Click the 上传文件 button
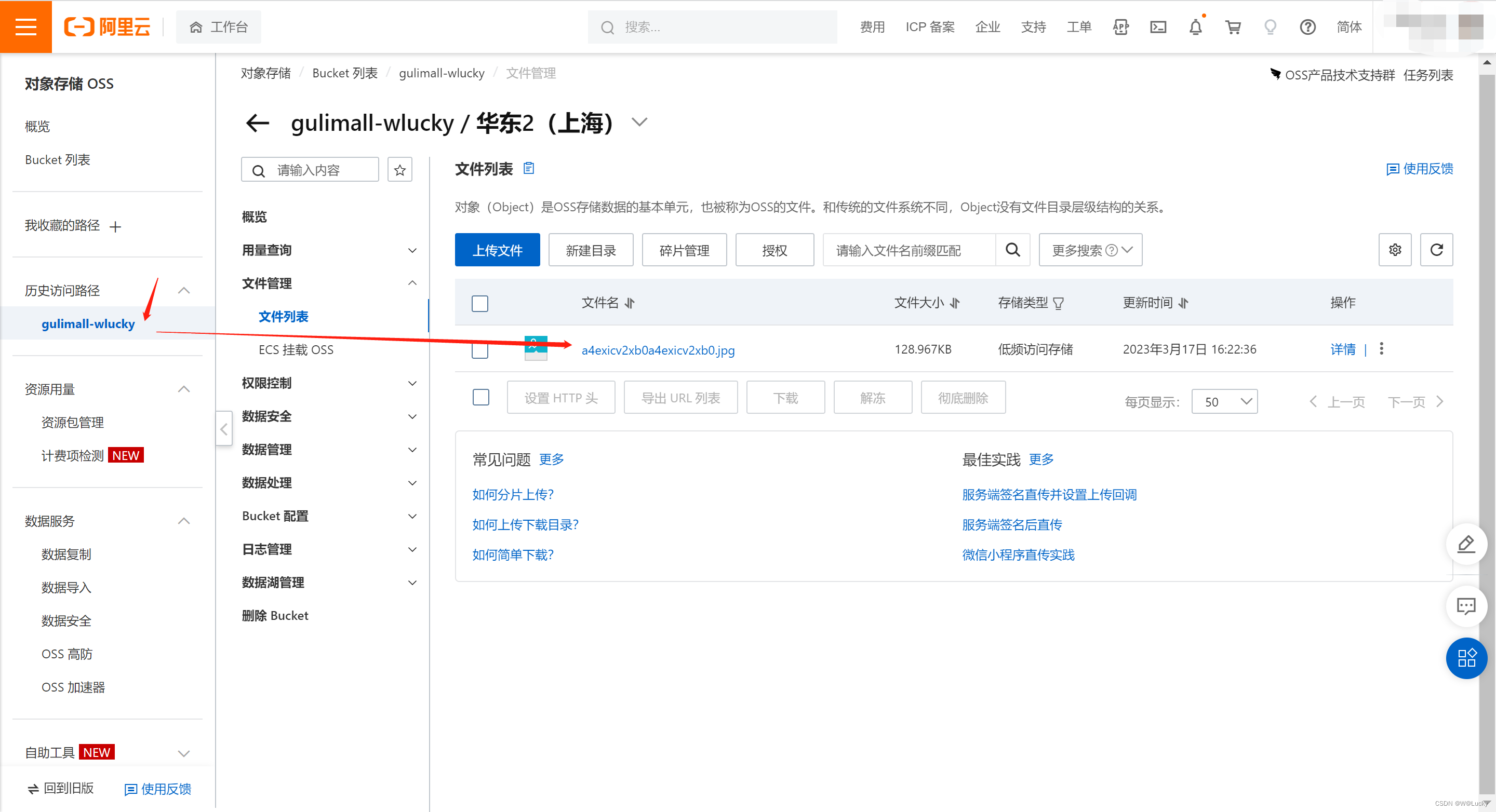 pyautogui.click(x=497, y=250)
